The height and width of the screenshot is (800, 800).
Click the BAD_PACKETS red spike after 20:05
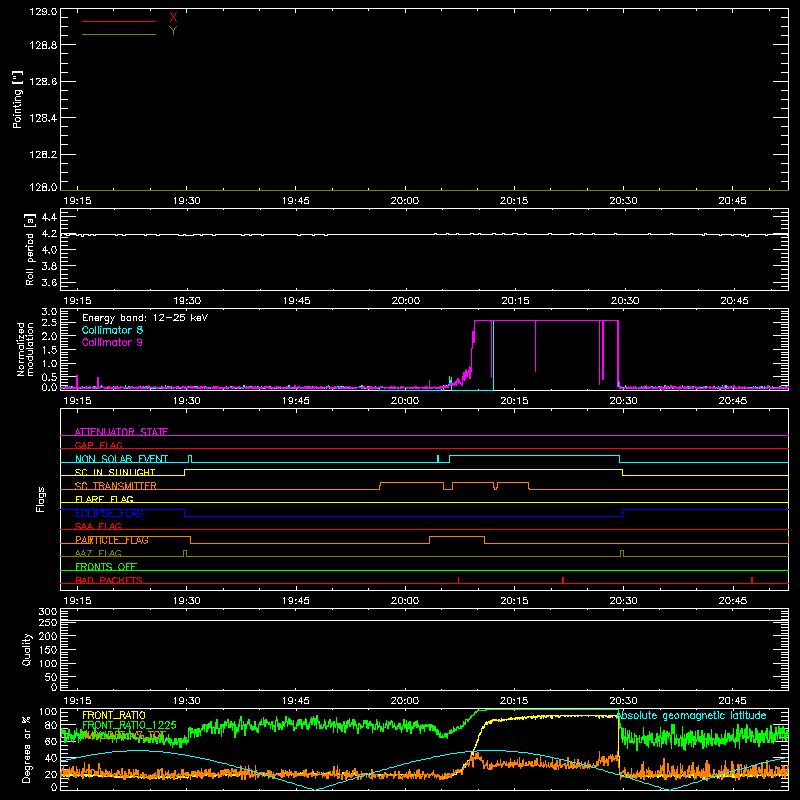tap(458, 580)
